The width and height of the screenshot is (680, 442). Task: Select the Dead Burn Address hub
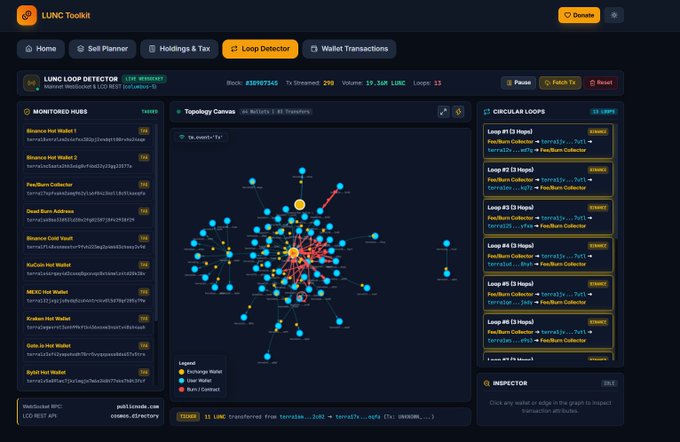87,216
